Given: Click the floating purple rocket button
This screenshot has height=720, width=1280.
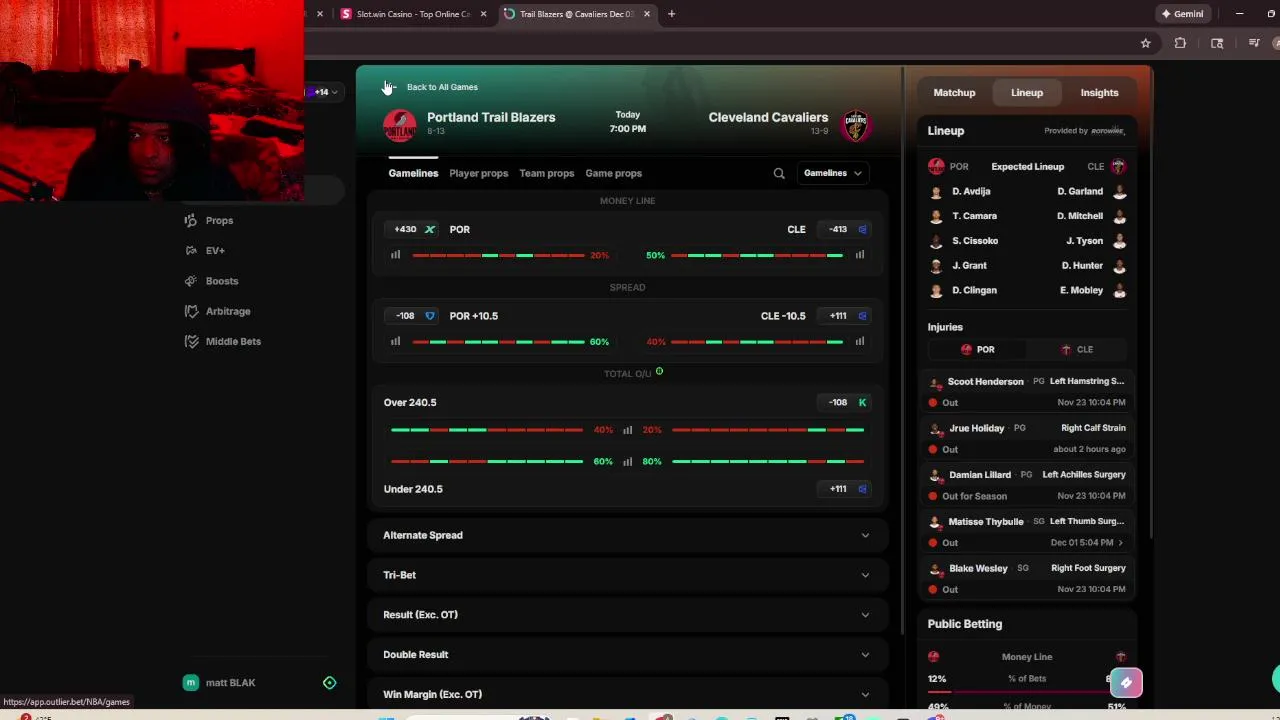Looking at the screenshot, I should [x=1126, y=683].
